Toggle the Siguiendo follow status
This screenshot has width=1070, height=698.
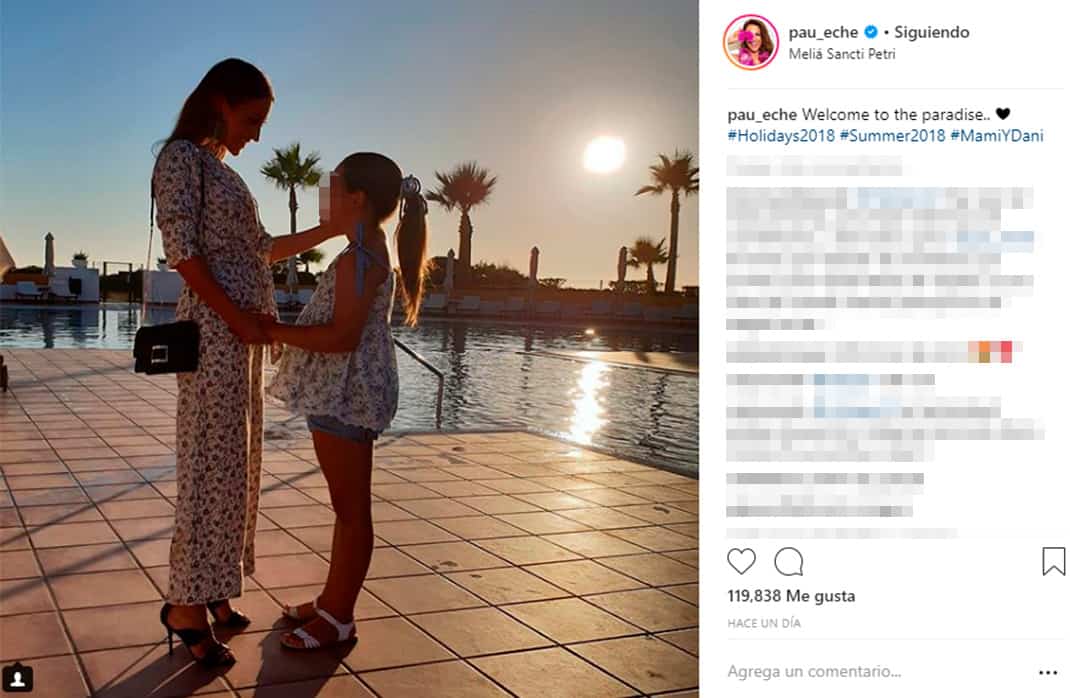pyautogui.click(x=931, y=32)
